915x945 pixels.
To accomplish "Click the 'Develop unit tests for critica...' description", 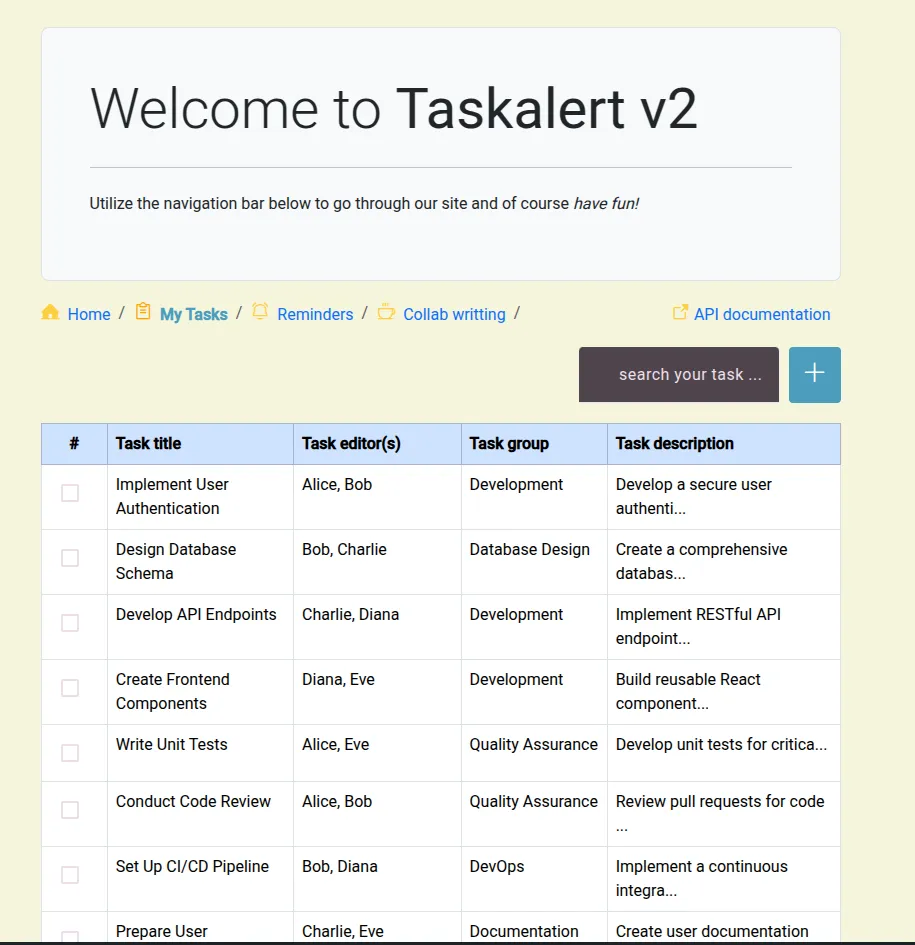I will (x=723, y=753).
